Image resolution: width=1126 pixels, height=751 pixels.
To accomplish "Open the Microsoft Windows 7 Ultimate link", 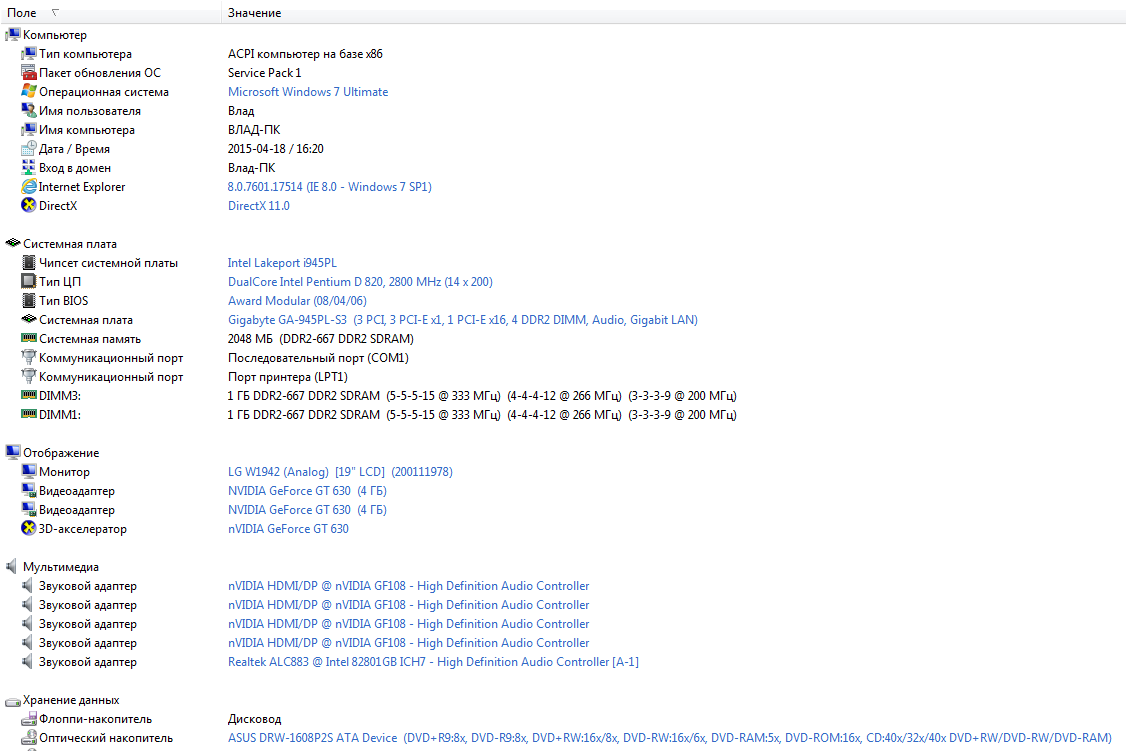I will point(308,92).
